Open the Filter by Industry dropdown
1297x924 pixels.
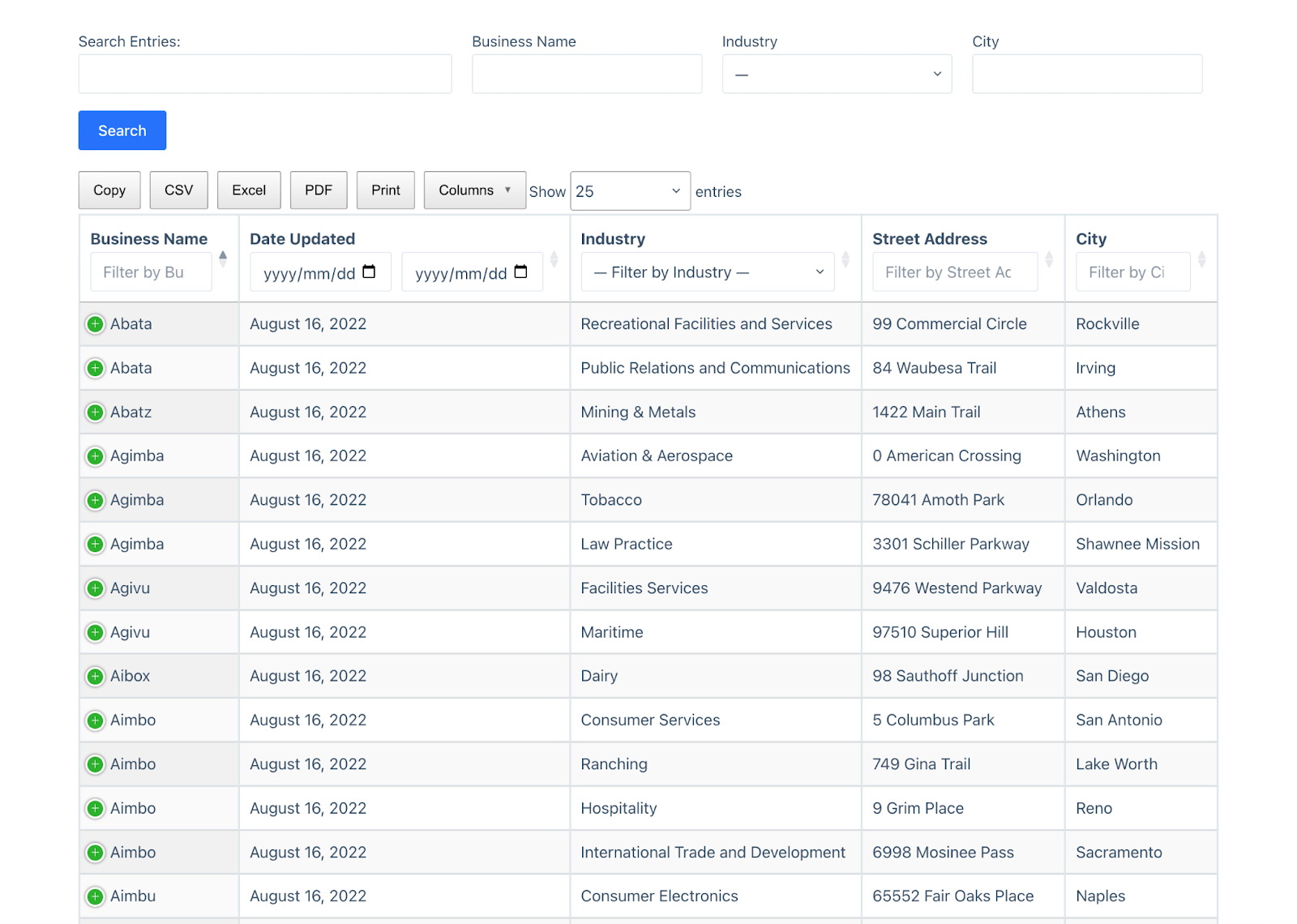708,272
